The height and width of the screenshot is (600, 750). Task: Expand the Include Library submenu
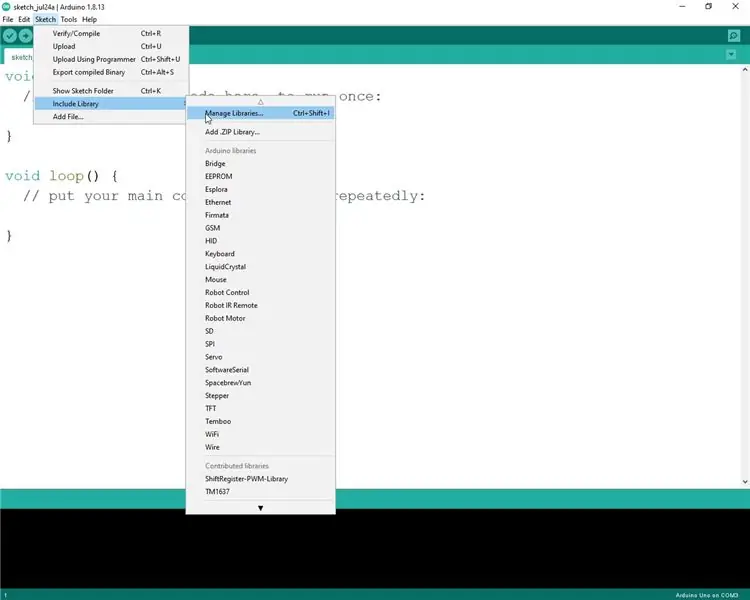tap(111, 104)
